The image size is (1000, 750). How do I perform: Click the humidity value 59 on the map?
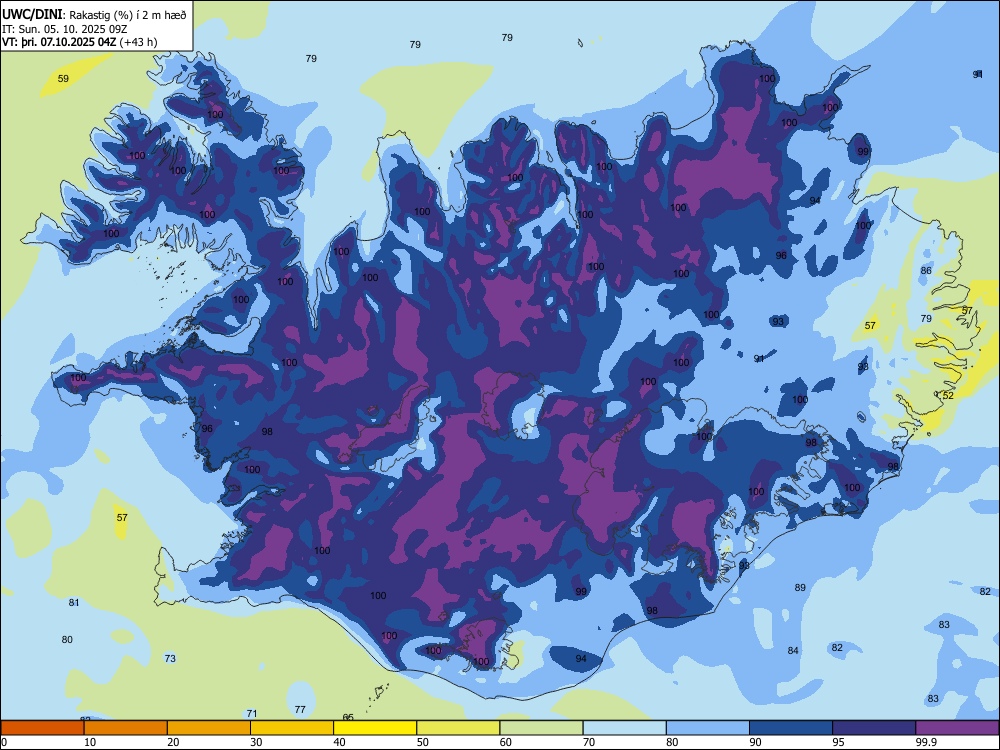[63, 79]
